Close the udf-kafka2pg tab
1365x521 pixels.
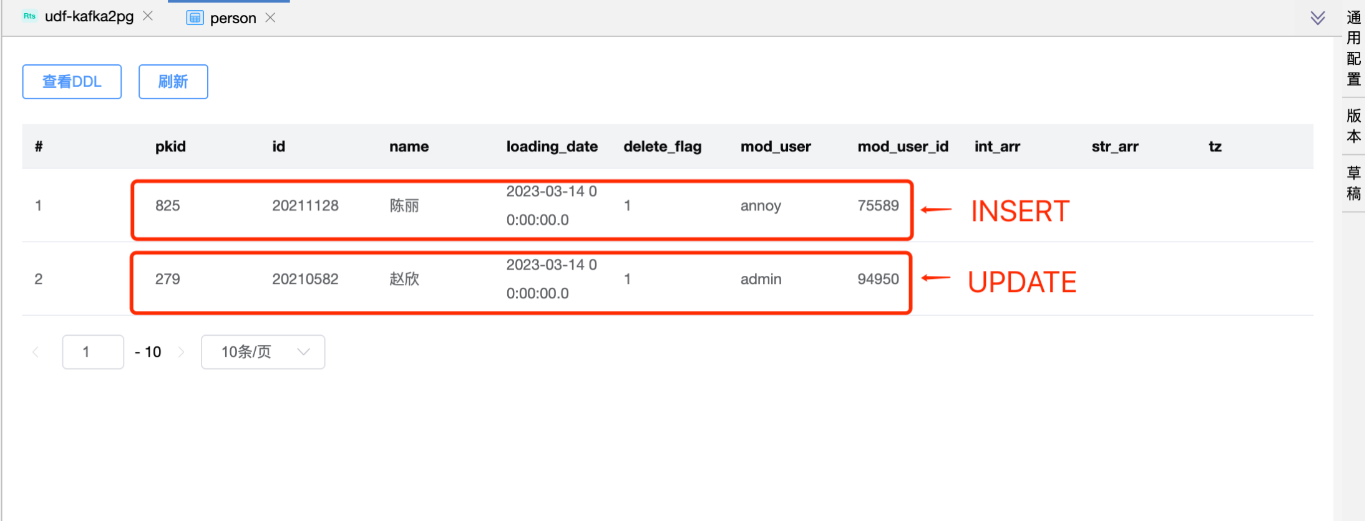click(x=148, y=17)
